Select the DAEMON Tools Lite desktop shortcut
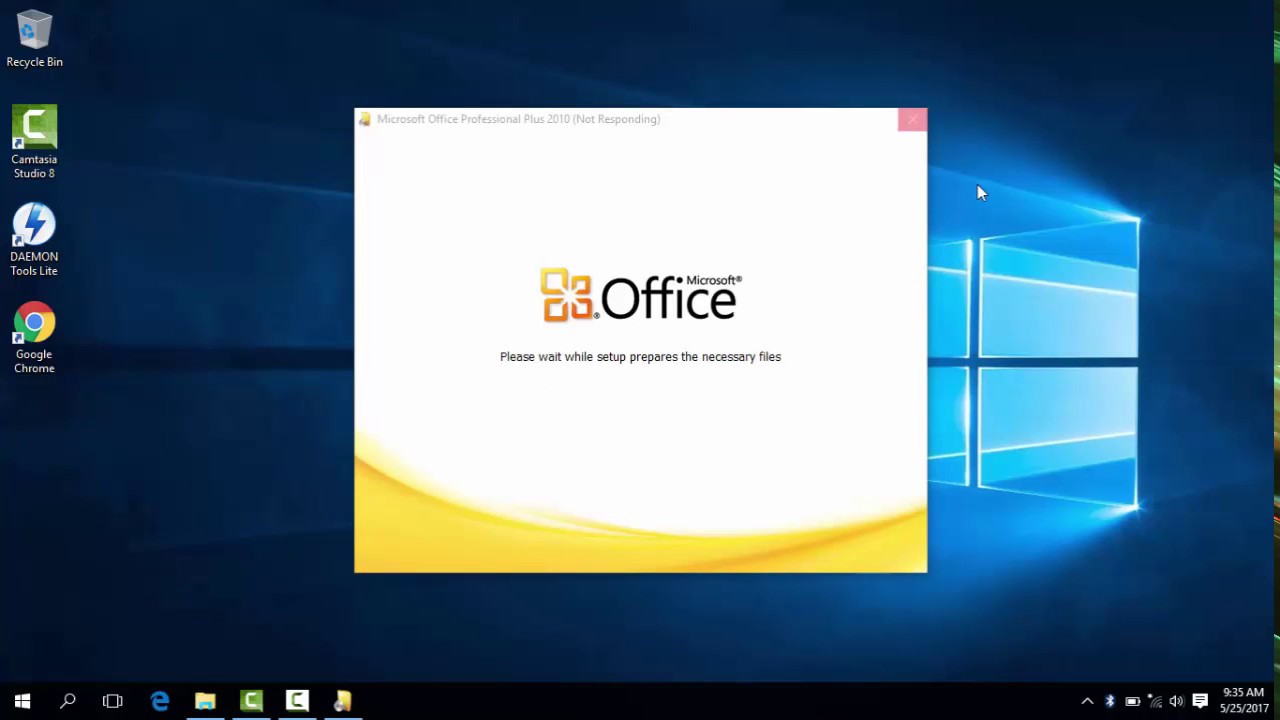This screenshot has width=1280, height=720. (34, 240)
